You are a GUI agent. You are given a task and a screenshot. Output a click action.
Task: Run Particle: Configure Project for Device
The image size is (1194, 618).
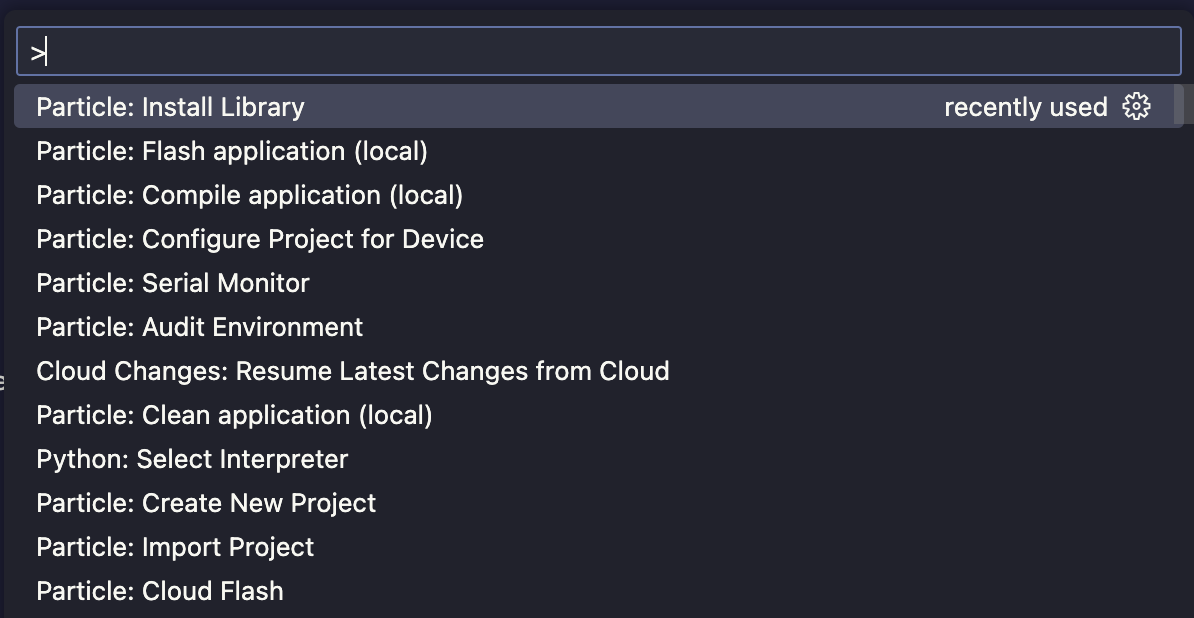[x=259, y=239]
